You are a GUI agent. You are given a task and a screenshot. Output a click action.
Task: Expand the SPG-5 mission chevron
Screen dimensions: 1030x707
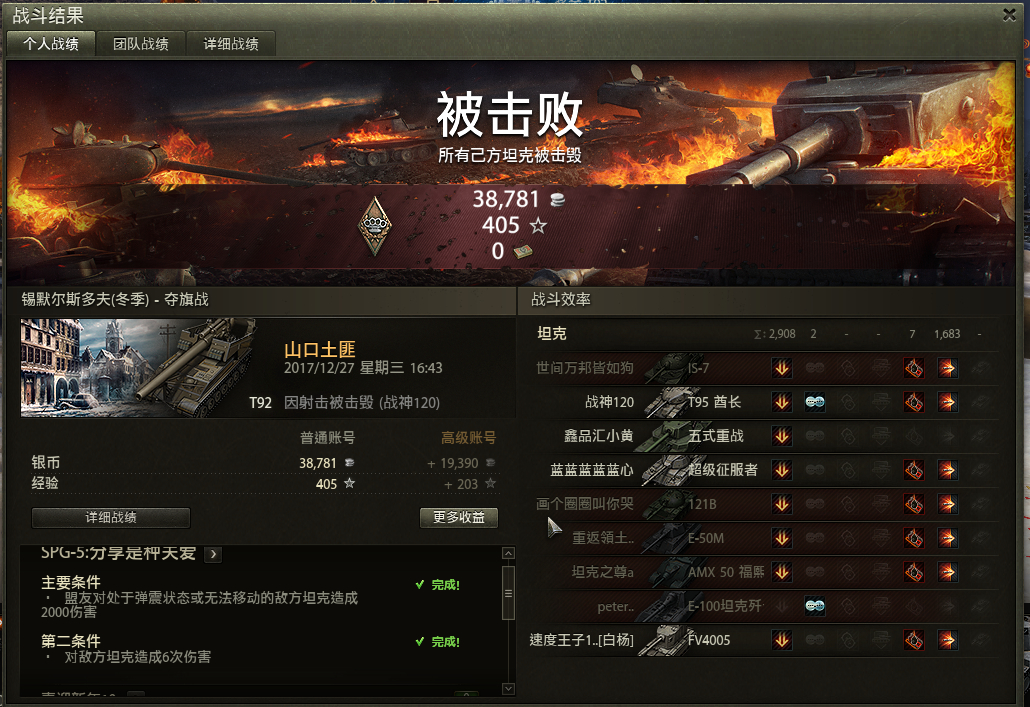[x=213, y=554]
